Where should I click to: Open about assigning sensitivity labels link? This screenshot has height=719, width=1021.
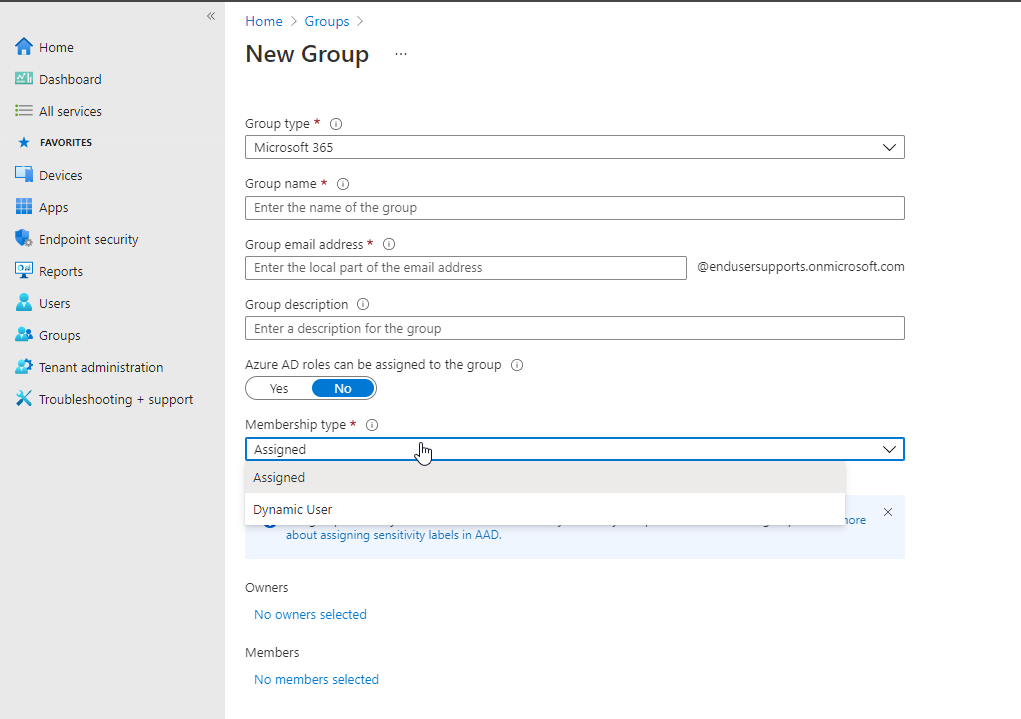[394, 535]
